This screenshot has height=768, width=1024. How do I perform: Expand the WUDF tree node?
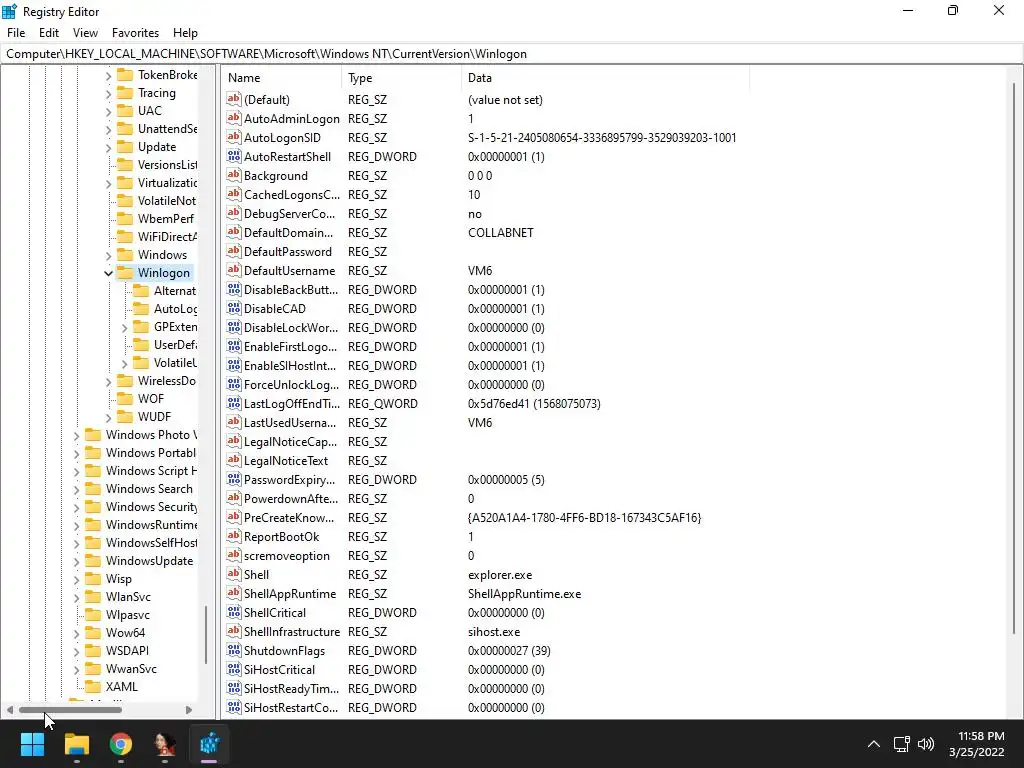(x=108, y=417)
